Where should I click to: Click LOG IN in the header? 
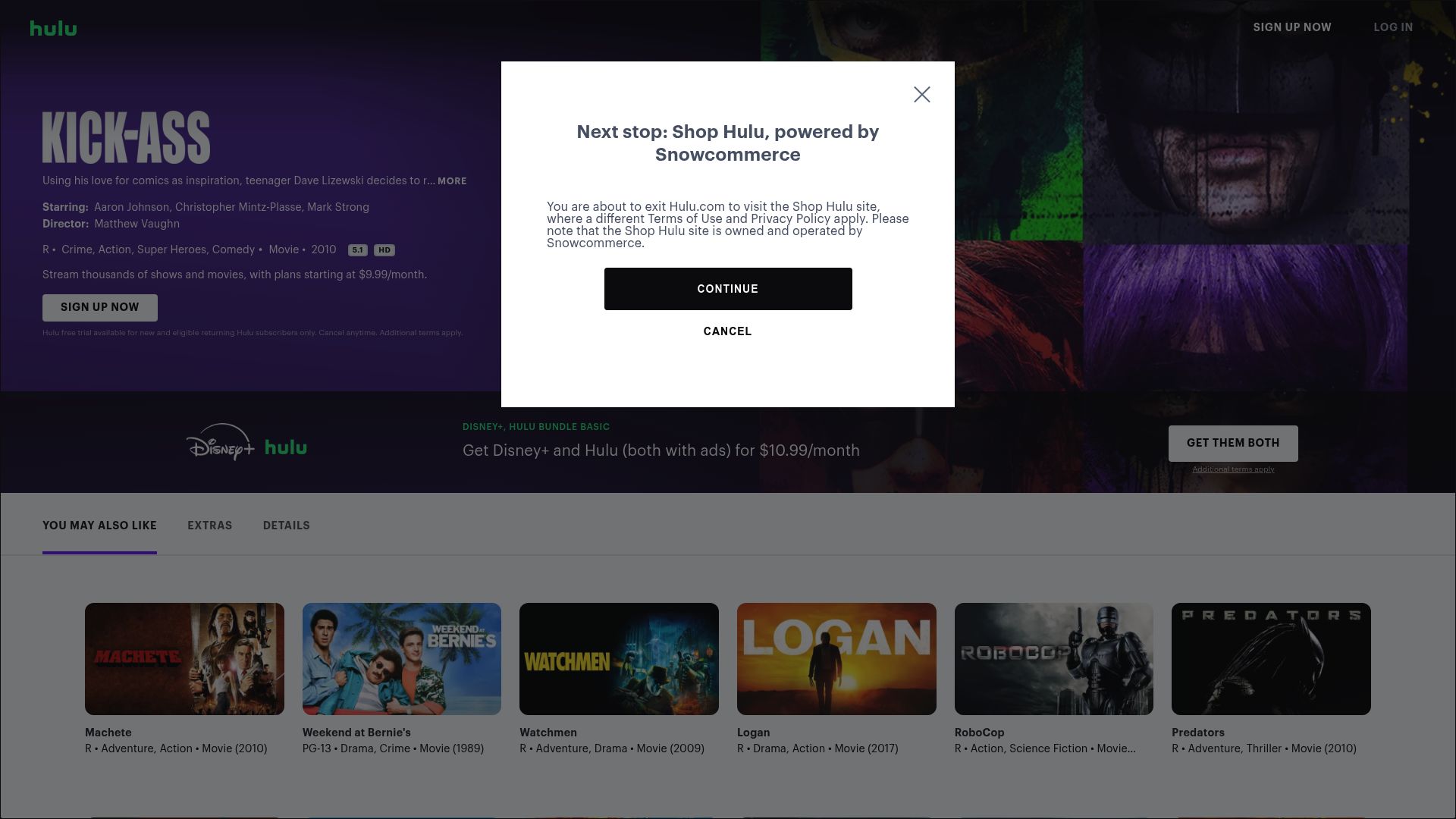[x=1393, y=27]
